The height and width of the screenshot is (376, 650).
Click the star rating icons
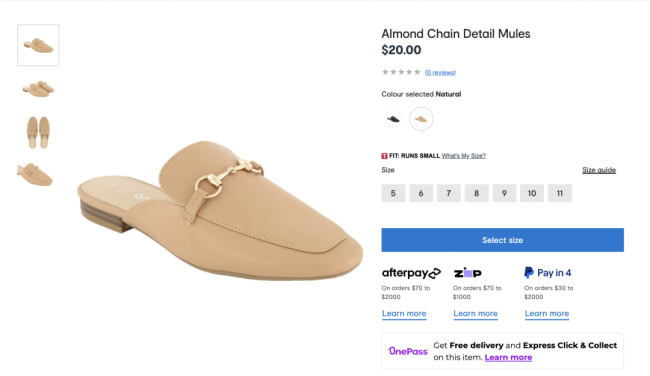401,72
